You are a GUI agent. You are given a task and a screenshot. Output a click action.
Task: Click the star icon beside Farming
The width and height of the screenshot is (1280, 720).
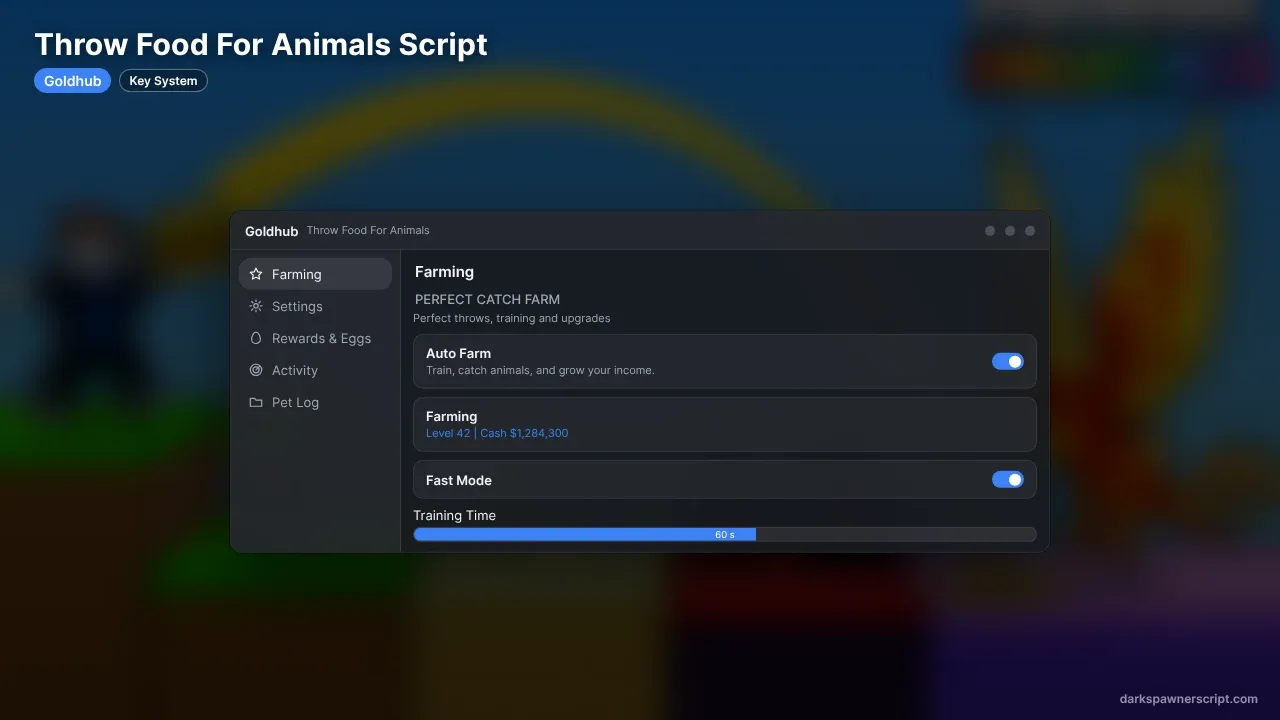click(256, 274)
